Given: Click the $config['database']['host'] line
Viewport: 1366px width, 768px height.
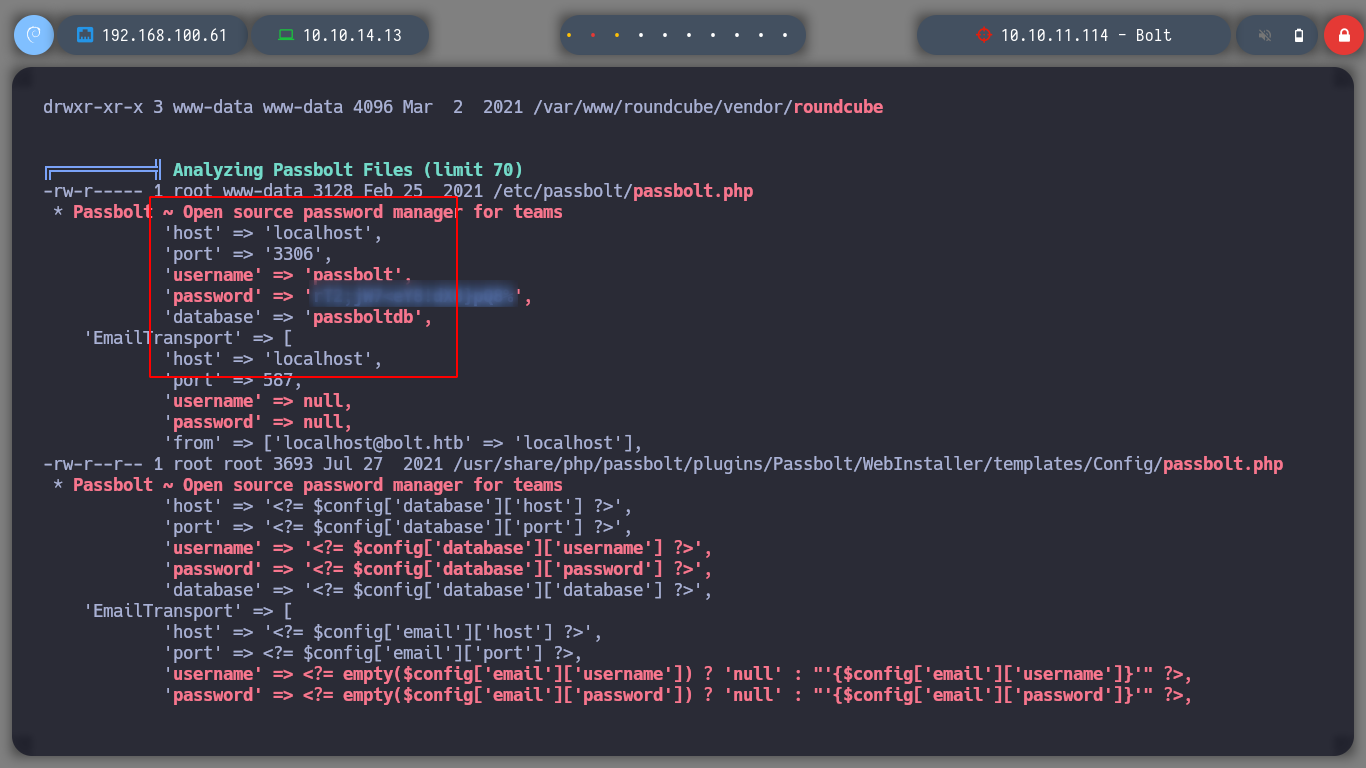Looking at the screenshot, I should pyautogui.click(x=398, y=506).
